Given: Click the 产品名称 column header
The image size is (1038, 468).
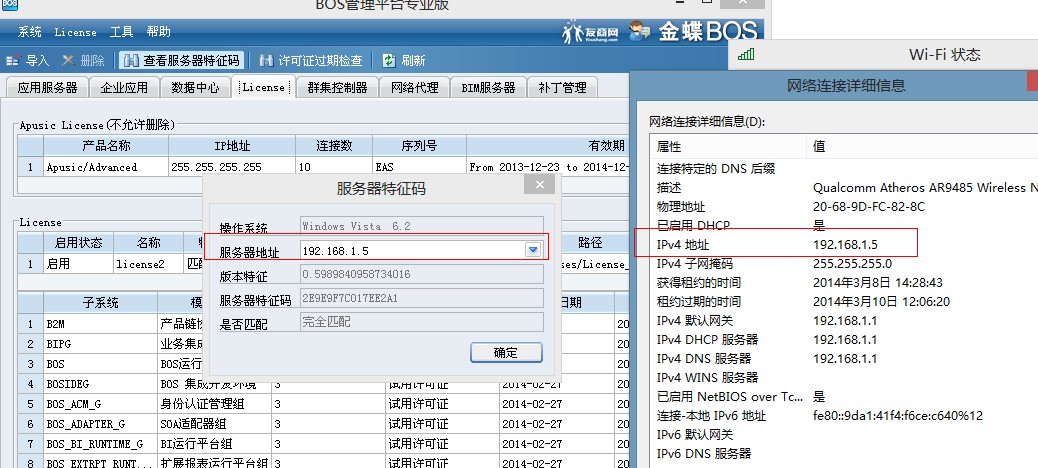Looking at the screenshot, I should [106, 146].
